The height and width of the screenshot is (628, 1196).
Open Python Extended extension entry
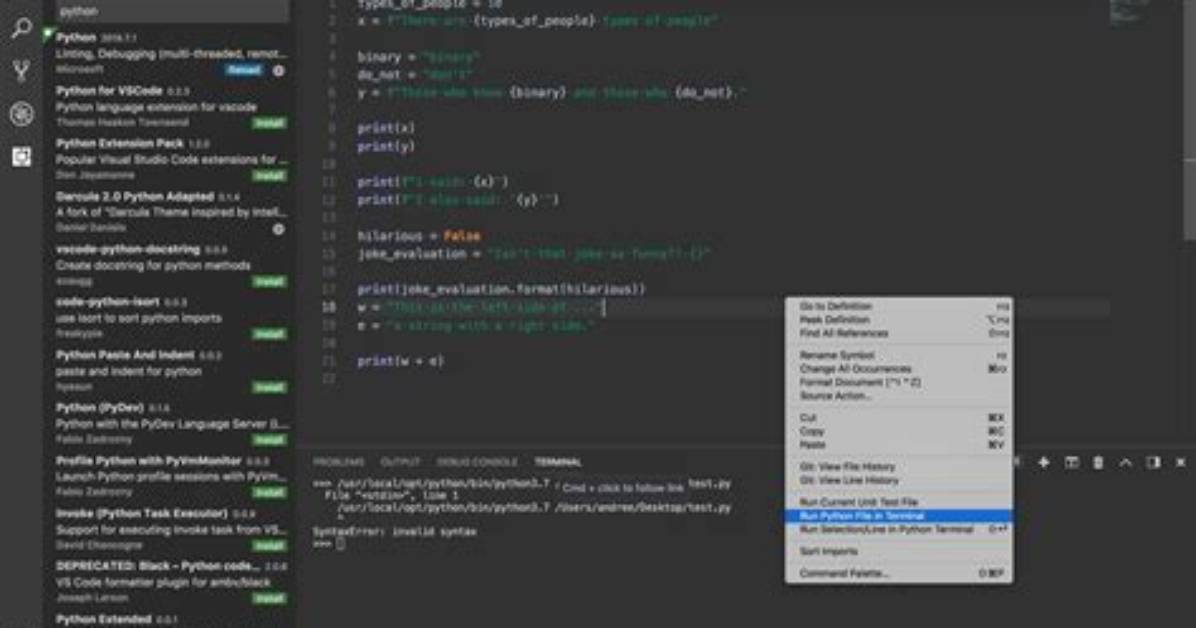tap(171, 620)
